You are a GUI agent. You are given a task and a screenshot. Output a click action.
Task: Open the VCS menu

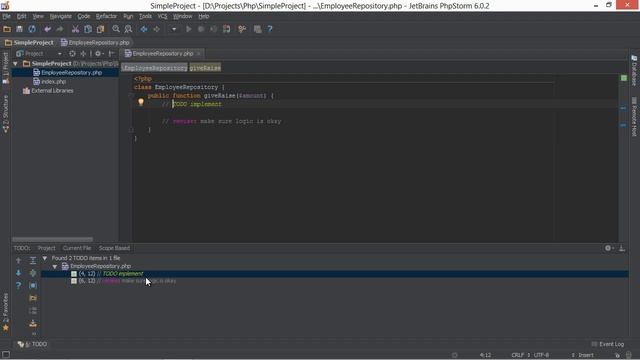(x=162, y=16)
